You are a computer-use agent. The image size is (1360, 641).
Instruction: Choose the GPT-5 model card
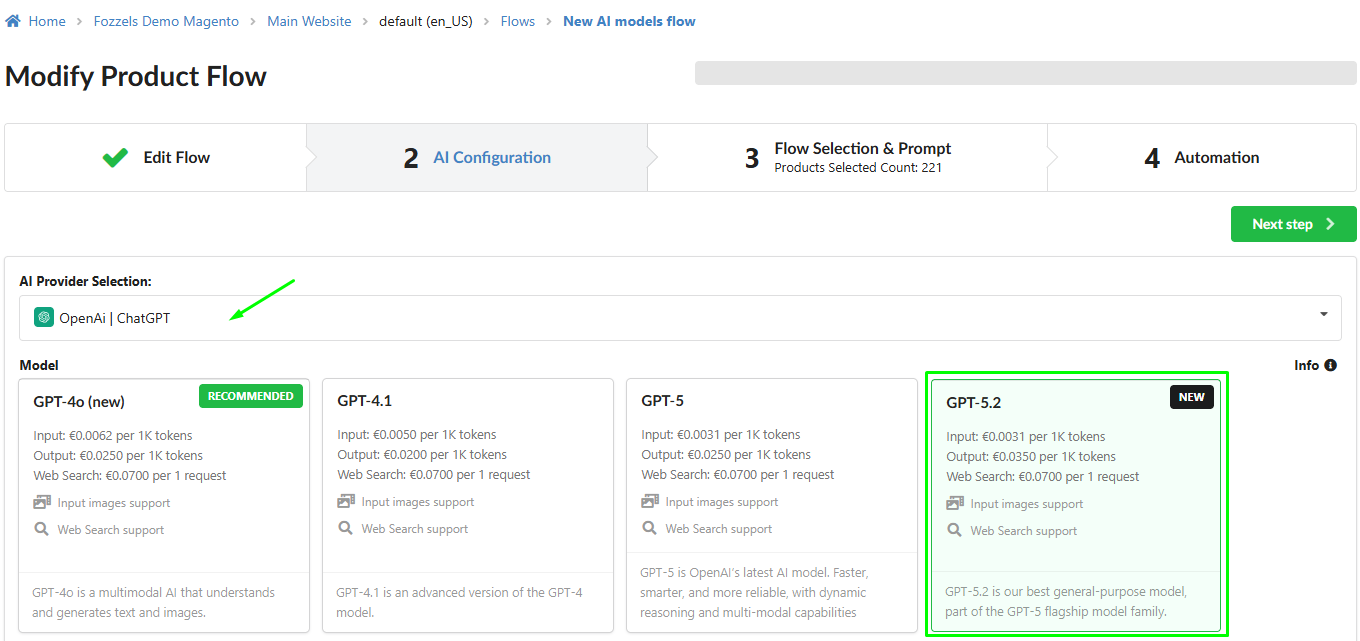click(771, 505)
